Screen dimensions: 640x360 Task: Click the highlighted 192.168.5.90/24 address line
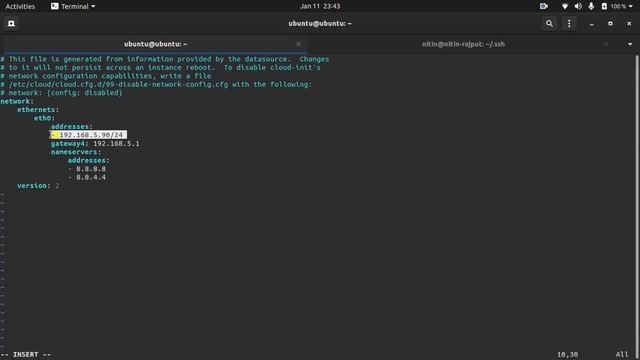[x=88, y=135]
